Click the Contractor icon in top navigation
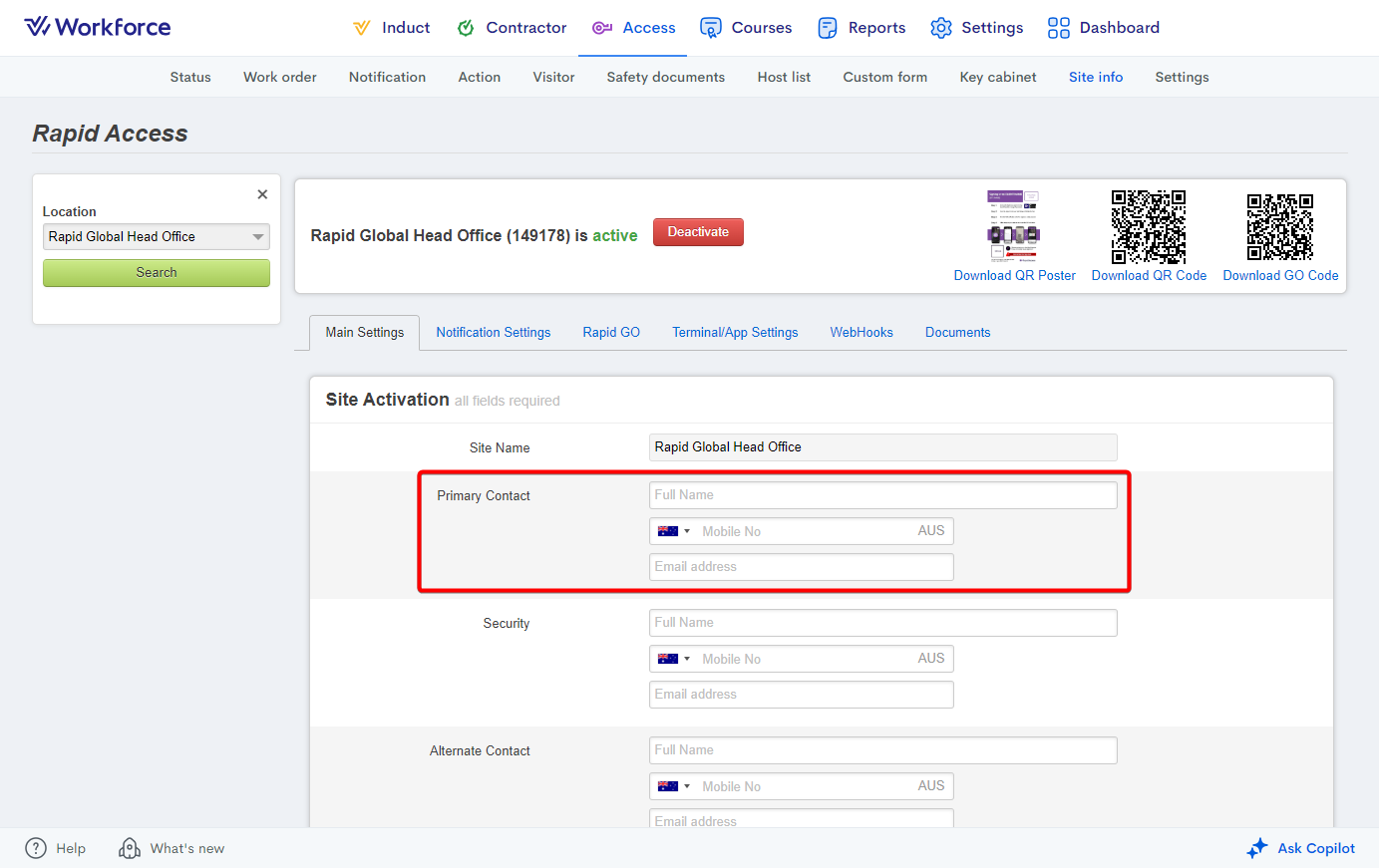Screen dimensions: 1379x868 point(466,28)
